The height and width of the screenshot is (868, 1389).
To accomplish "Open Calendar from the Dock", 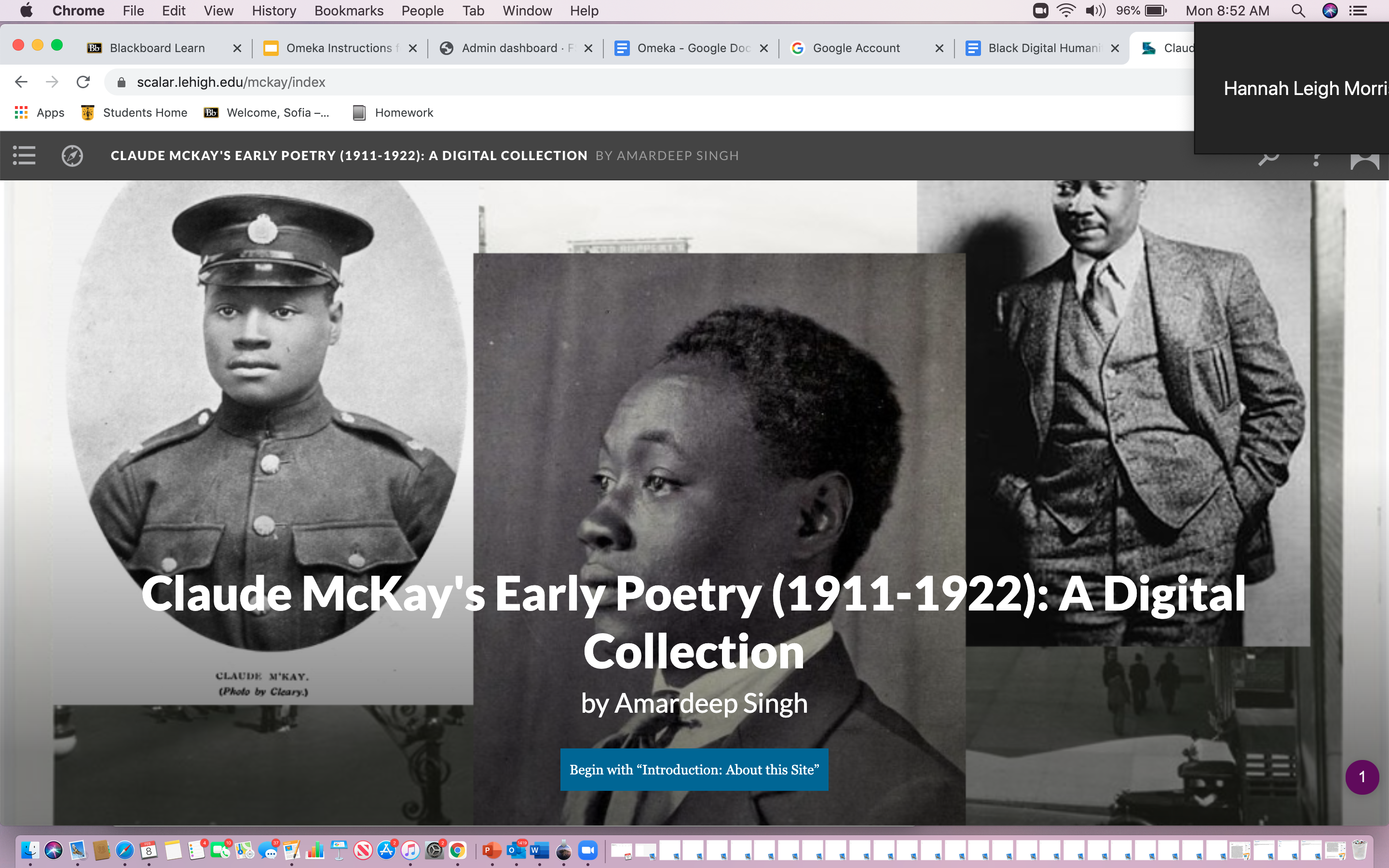I will [149, 850].
